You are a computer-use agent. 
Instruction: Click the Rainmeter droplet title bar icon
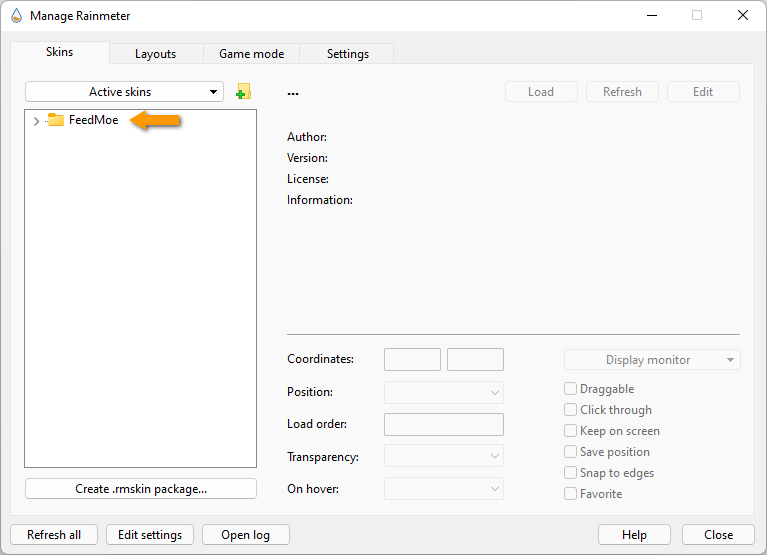[x=17, y=16]
